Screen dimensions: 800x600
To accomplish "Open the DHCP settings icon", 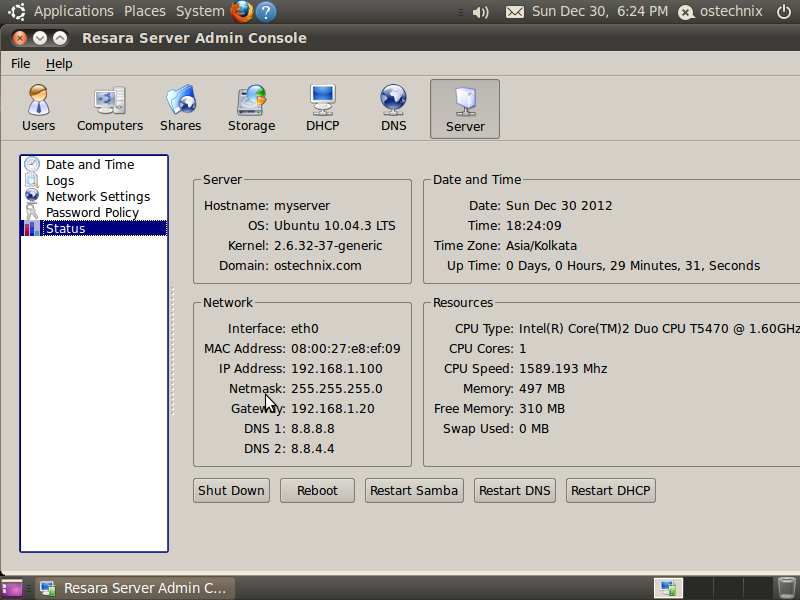I will tap(322, 109).
